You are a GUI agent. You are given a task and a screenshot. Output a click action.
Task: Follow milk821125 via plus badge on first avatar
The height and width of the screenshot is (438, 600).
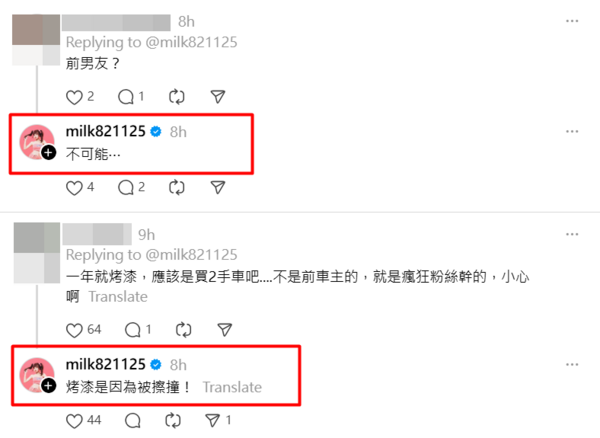coord(49,153)
